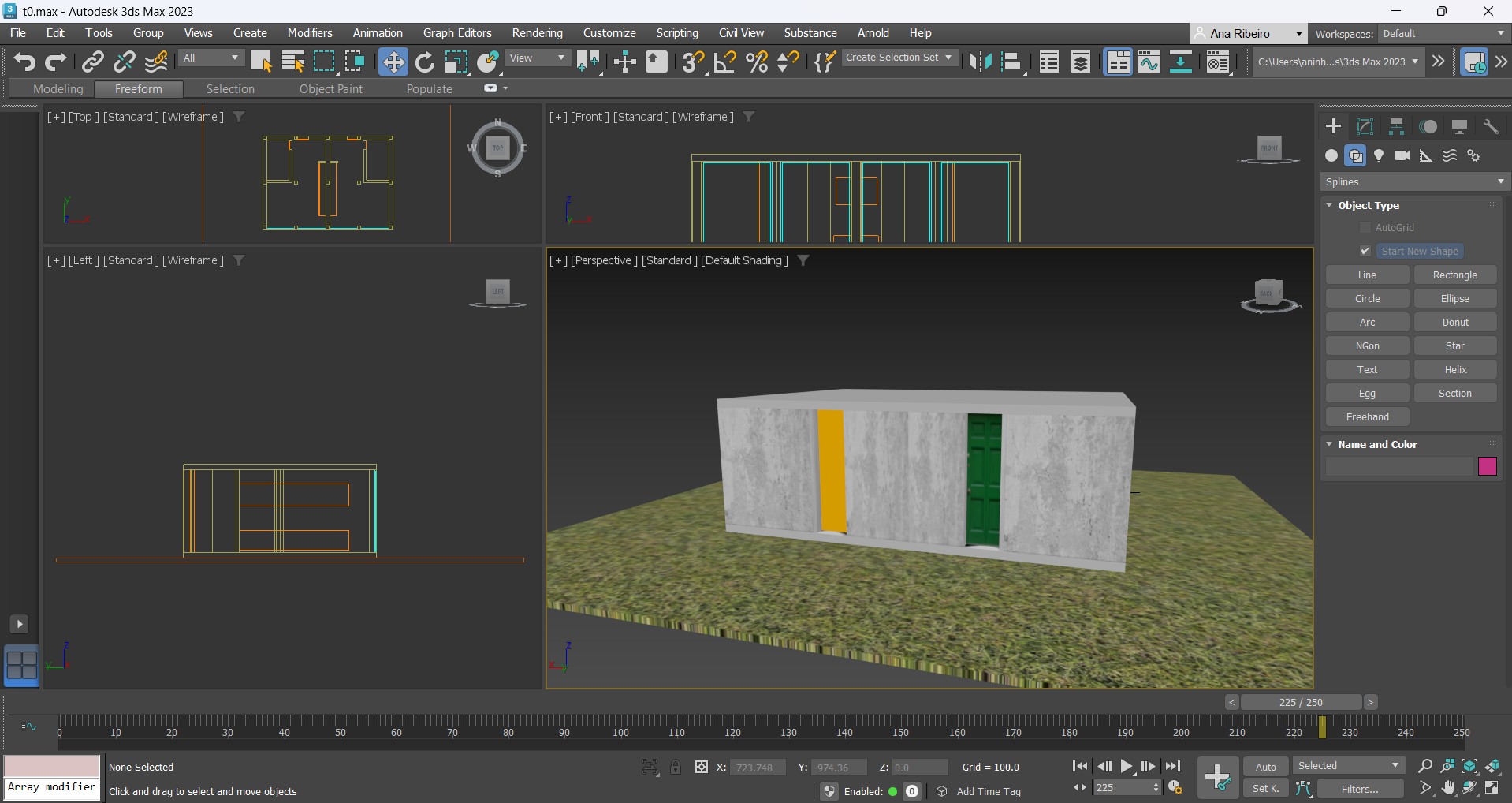Open the Utilities wrench panel
The image size is (1512, 803).
pos(1491,127)
